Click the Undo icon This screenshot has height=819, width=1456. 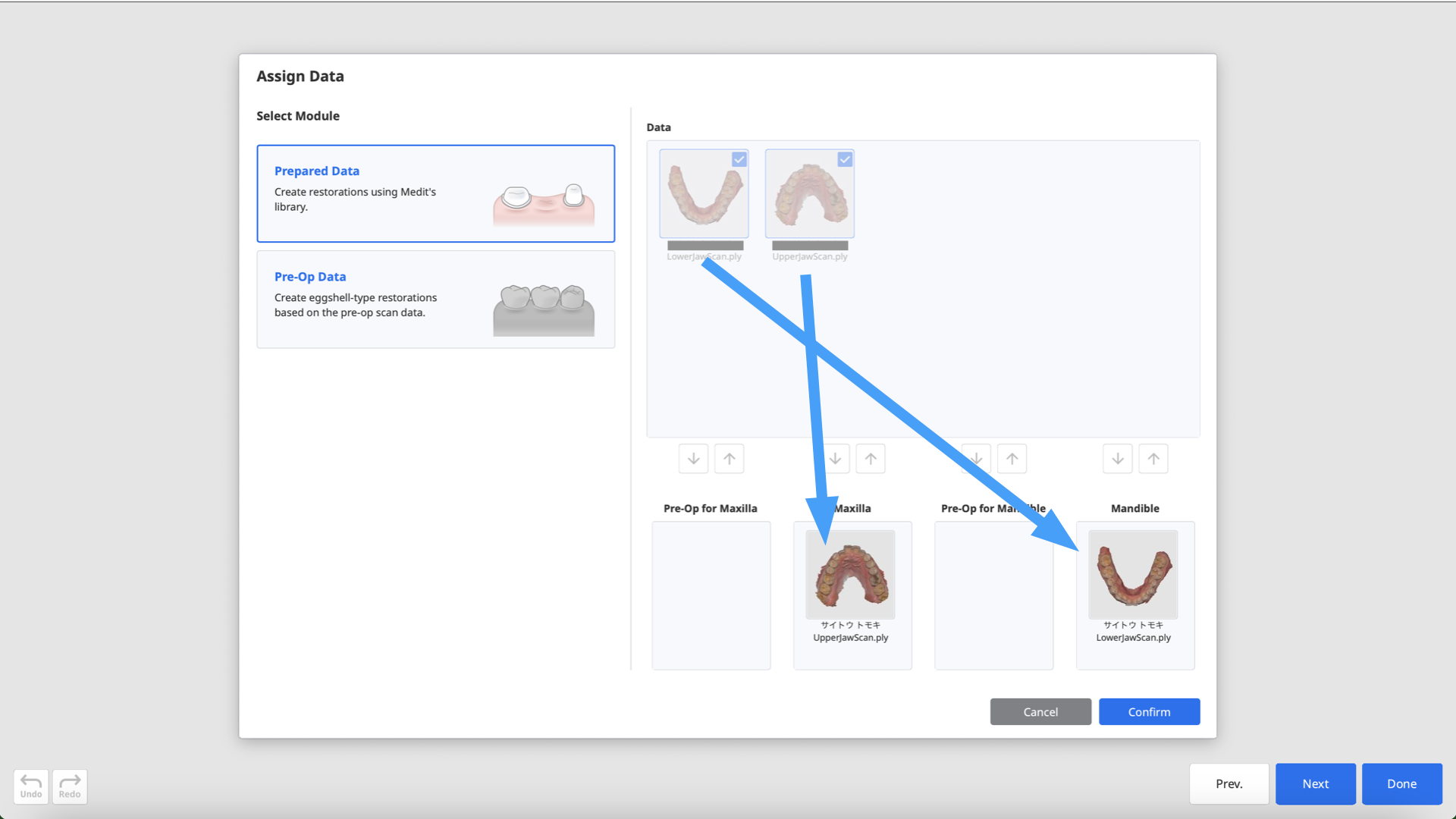click(x=30, y=786)
